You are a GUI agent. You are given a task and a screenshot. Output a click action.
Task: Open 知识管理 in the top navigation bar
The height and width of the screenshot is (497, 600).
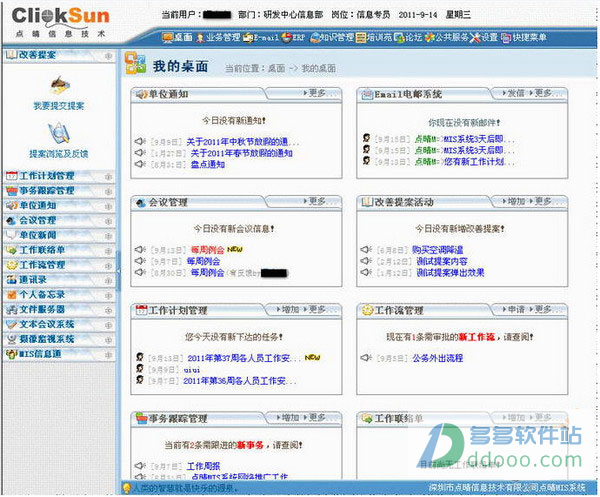pyautogui.click(x=332, y=37)
